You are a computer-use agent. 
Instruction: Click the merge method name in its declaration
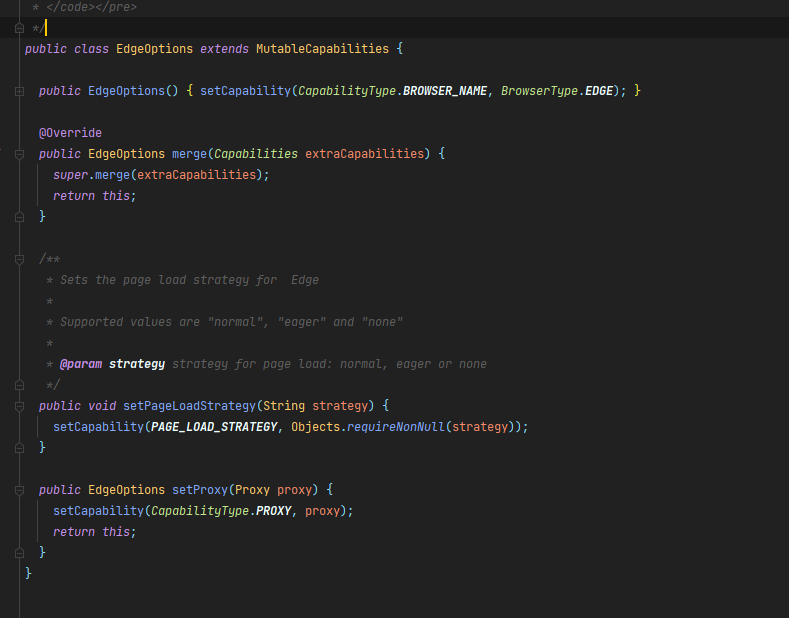point(189,154)
